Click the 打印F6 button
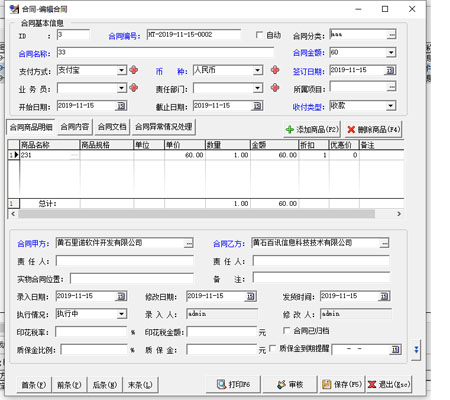 click(x=233, y=385)
